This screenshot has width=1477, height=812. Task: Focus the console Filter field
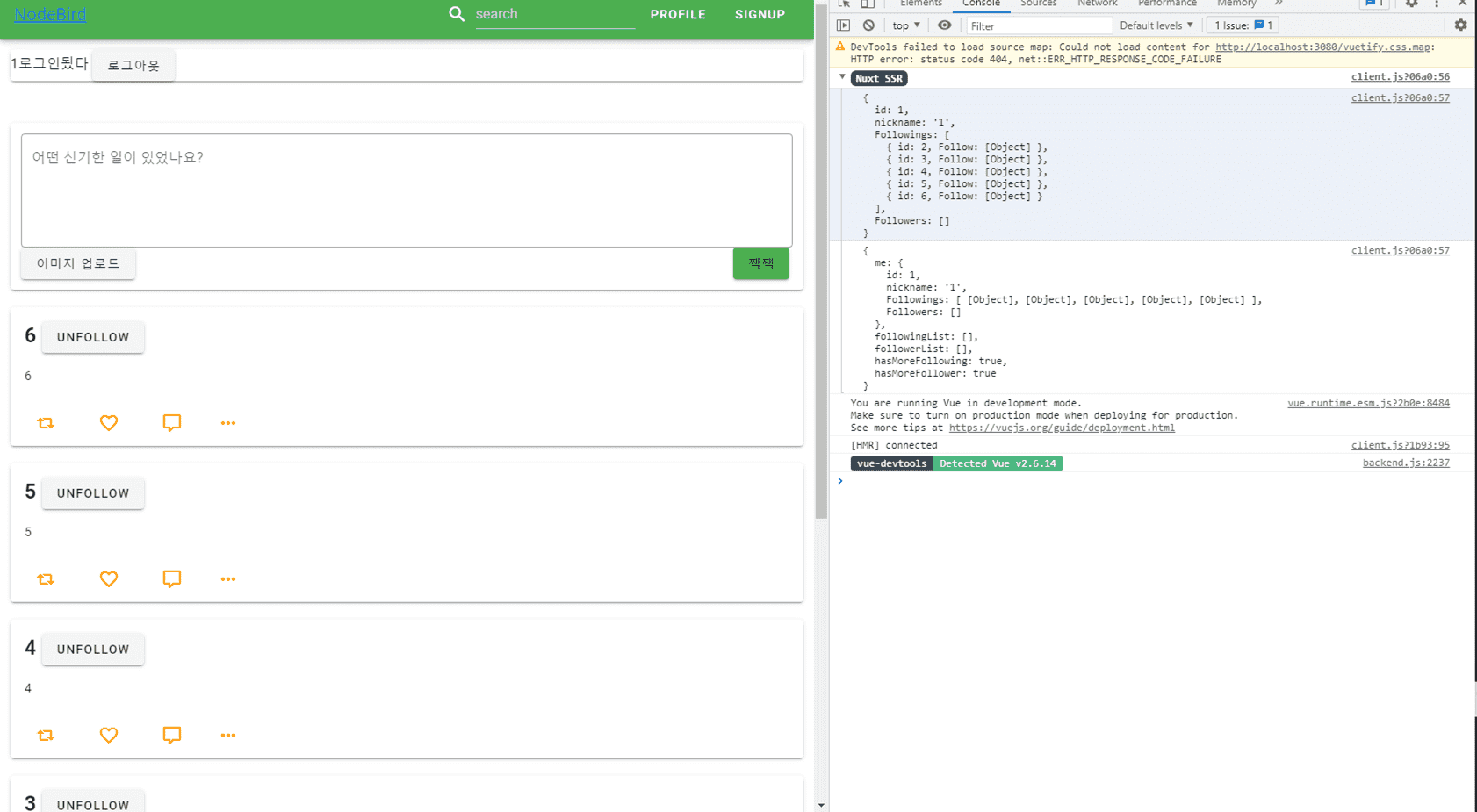pyautogui.click(x=1040, y=25)
